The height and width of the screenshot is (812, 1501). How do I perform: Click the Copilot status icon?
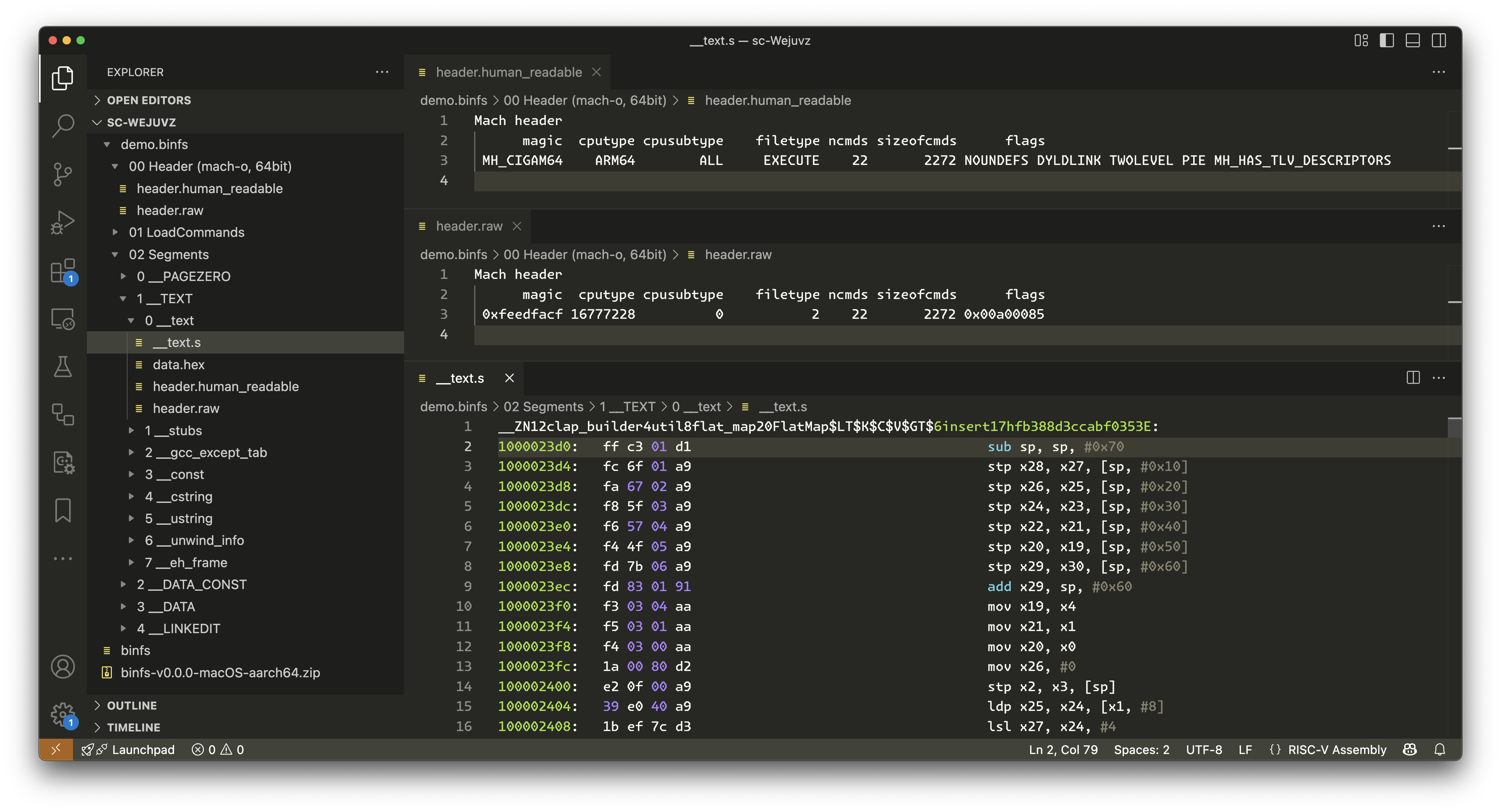tap(1410, 750)
